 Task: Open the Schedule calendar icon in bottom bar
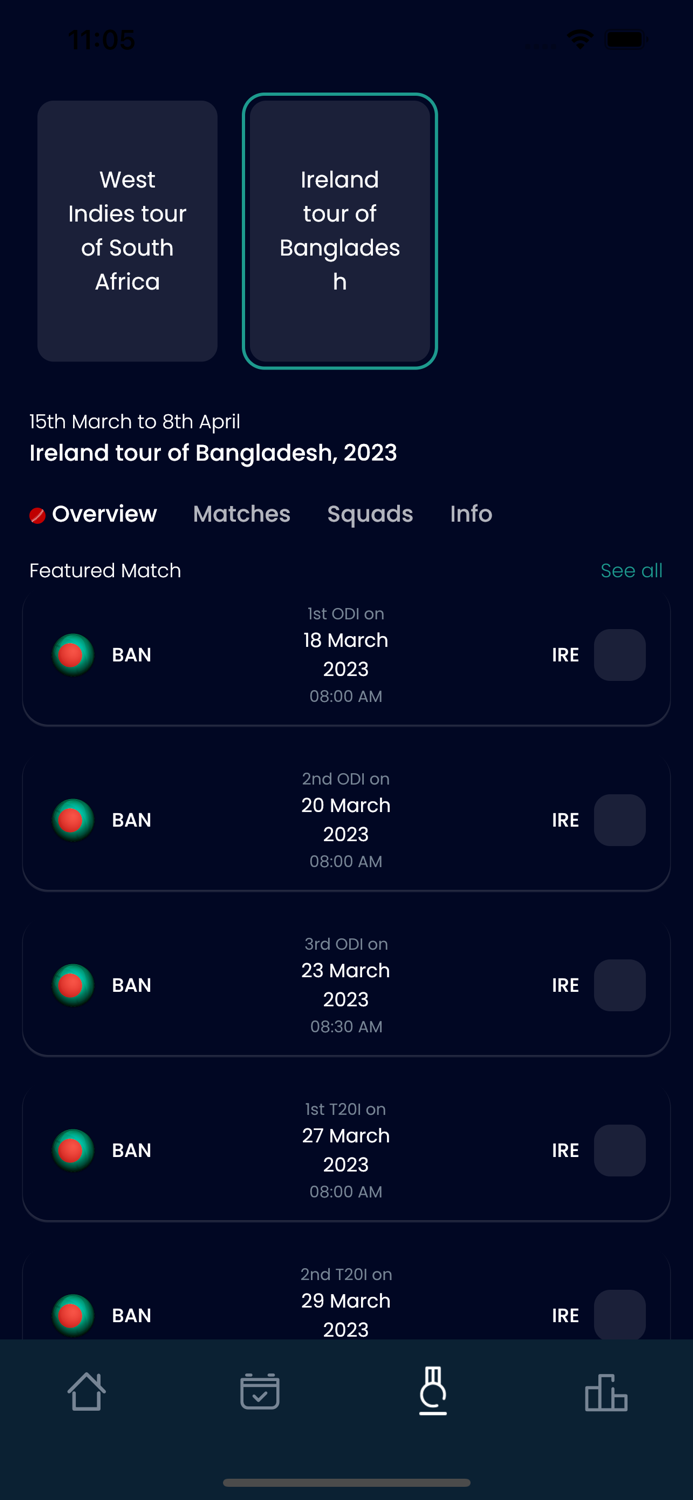(x=259, y=1391)
